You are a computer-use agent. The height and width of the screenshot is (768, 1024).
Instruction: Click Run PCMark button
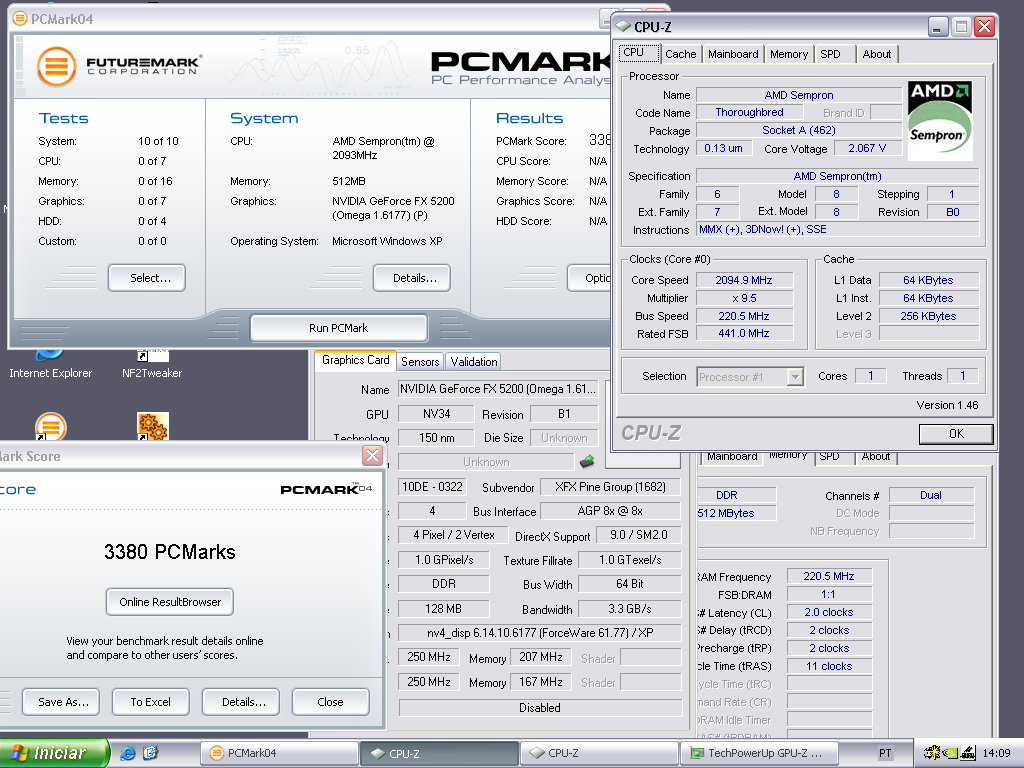coord(338,328)
